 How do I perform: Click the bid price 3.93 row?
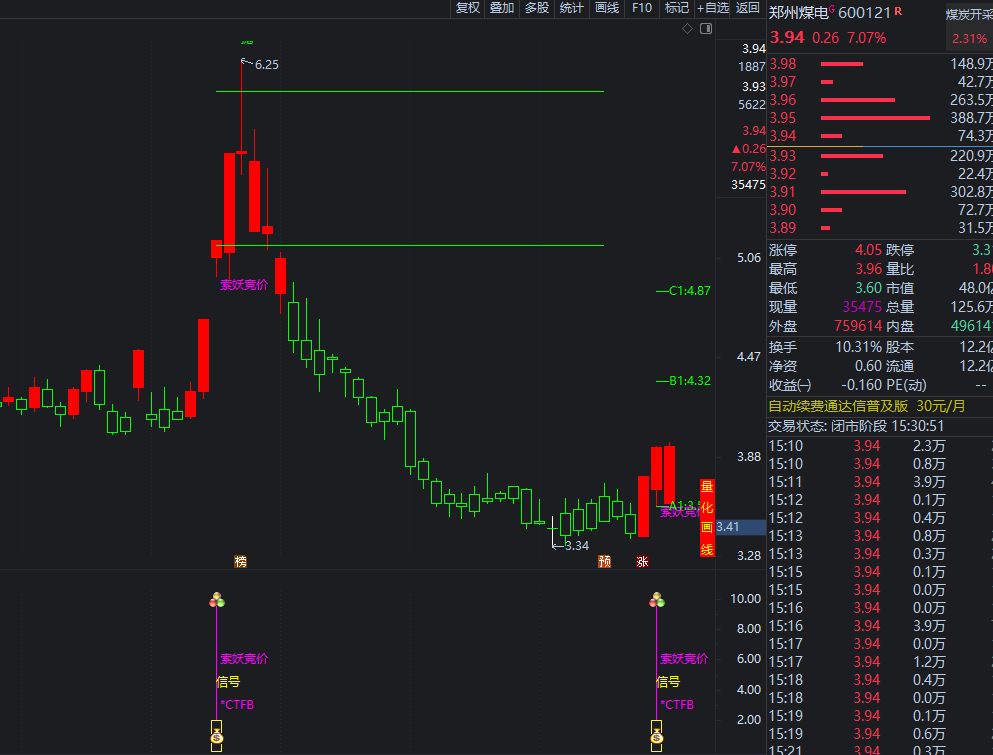(880, 156)
